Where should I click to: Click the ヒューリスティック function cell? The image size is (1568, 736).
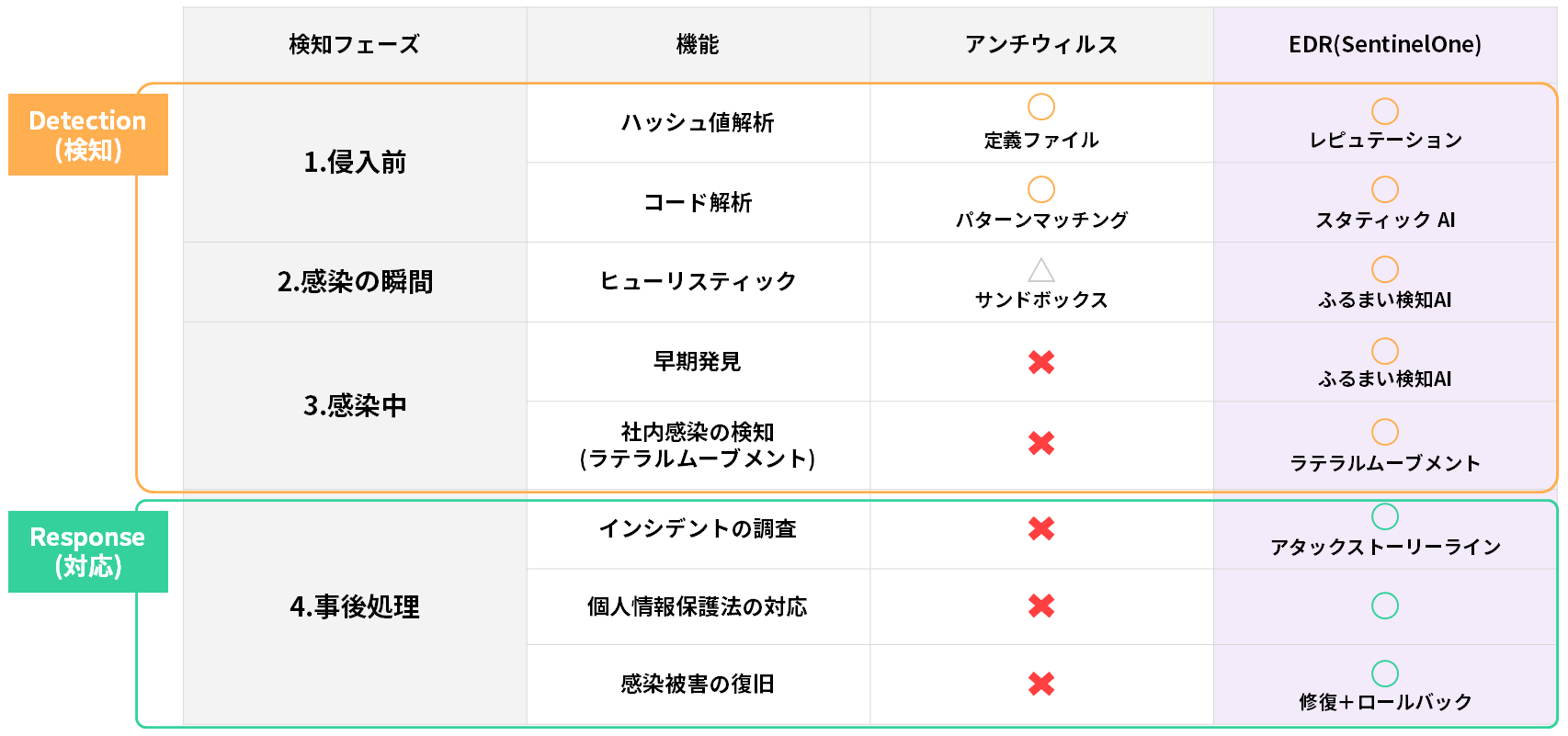pyautogui.click(x=698, y=281)
